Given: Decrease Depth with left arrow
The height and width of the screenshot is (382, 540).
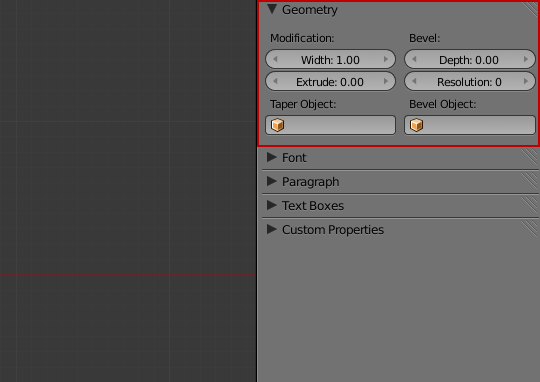Looking at the screenshot, I should pyautogui.click(x=414, y=59).
